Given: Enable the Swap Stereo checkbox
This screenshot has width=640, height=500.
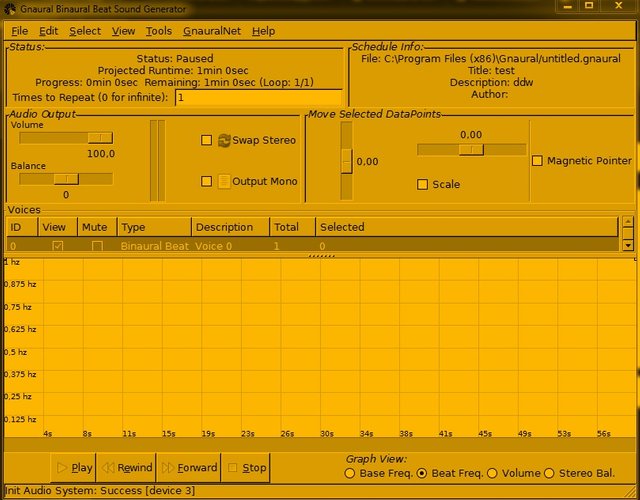Looking at the screenshot, I should 207,140.
